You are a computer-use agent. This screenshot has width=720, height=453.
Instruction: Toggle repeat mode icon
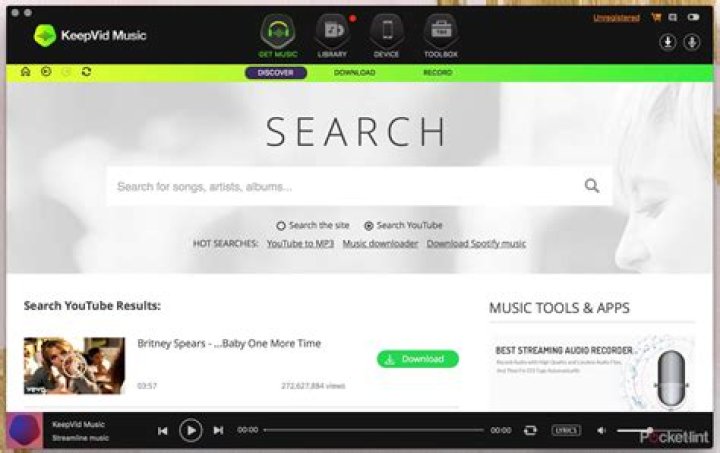(x=530, y=430)
